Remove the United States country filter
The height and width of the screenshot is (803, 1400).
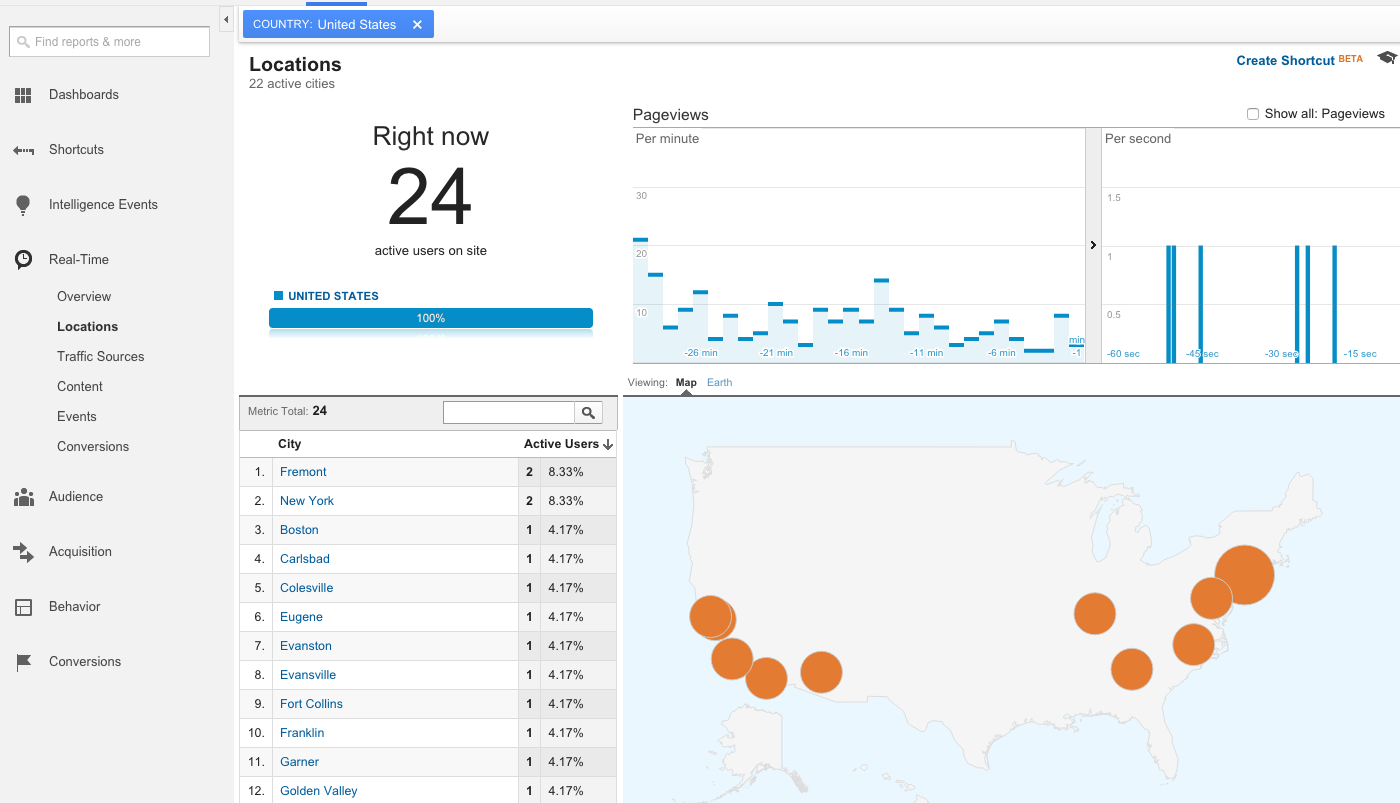click(x=417, y=25)
